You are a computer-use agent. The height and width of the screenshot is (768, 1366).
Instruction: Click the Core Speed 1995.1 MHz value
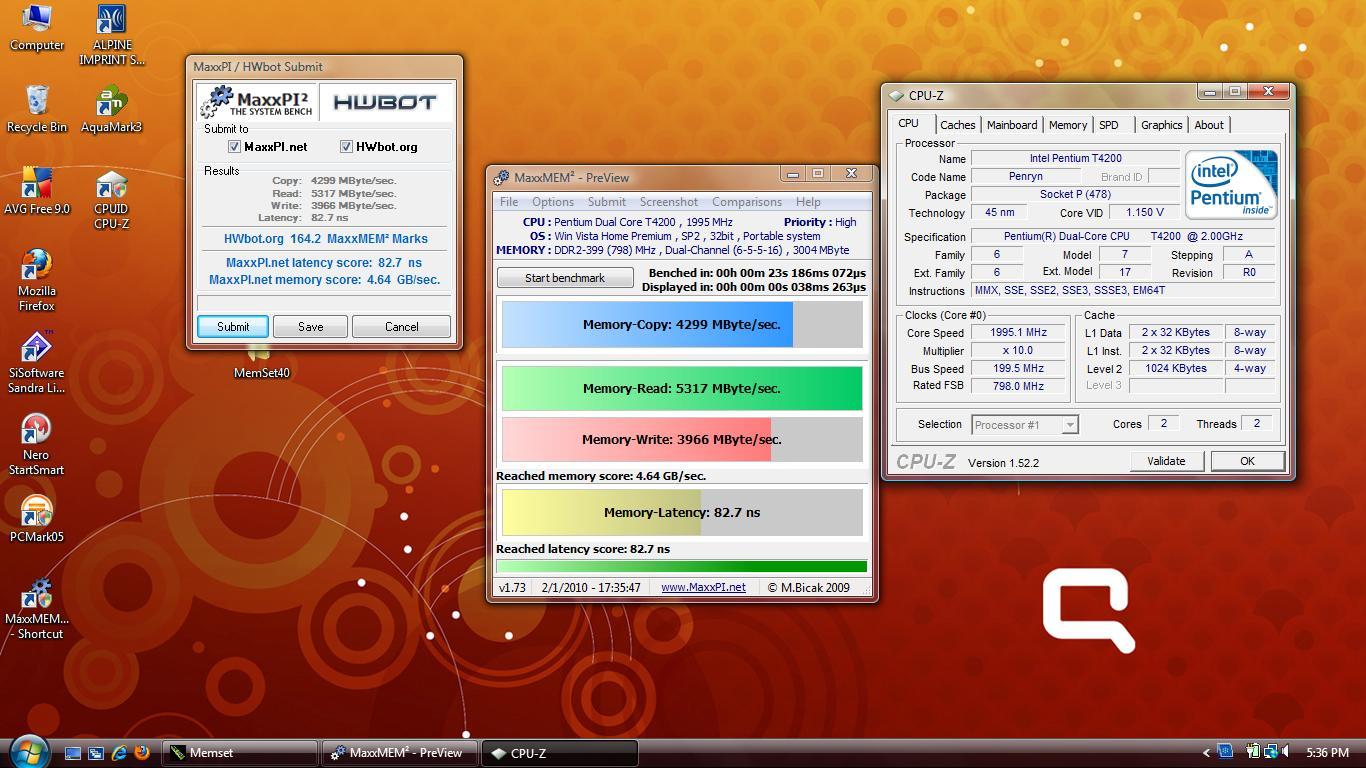point(1018,333)
